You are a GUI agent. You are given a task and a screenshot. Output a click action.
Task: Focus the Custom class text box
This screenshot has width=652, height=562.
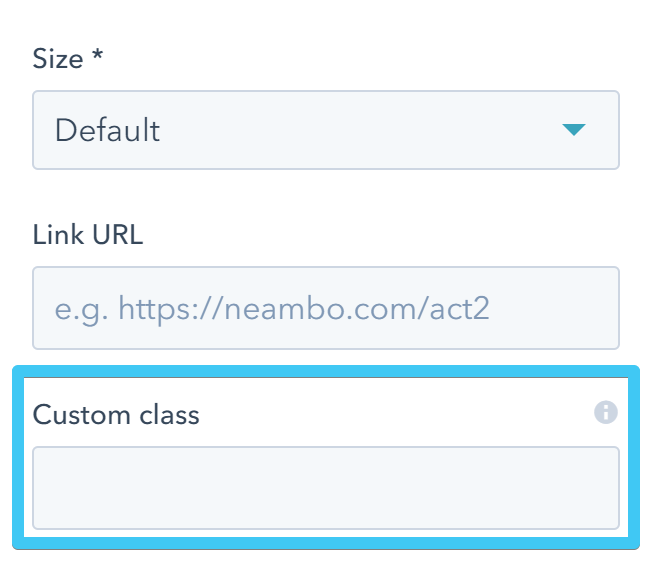(325, 487)
